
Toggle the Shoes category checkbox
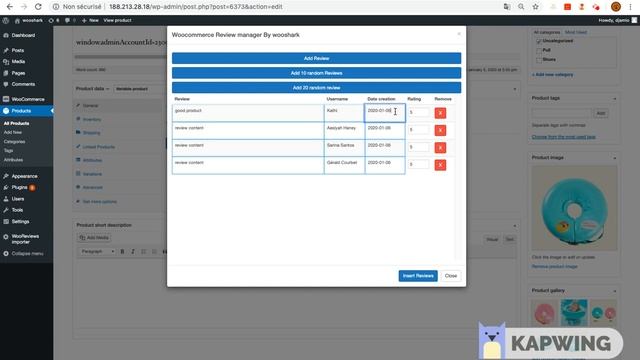coord(538,60)
